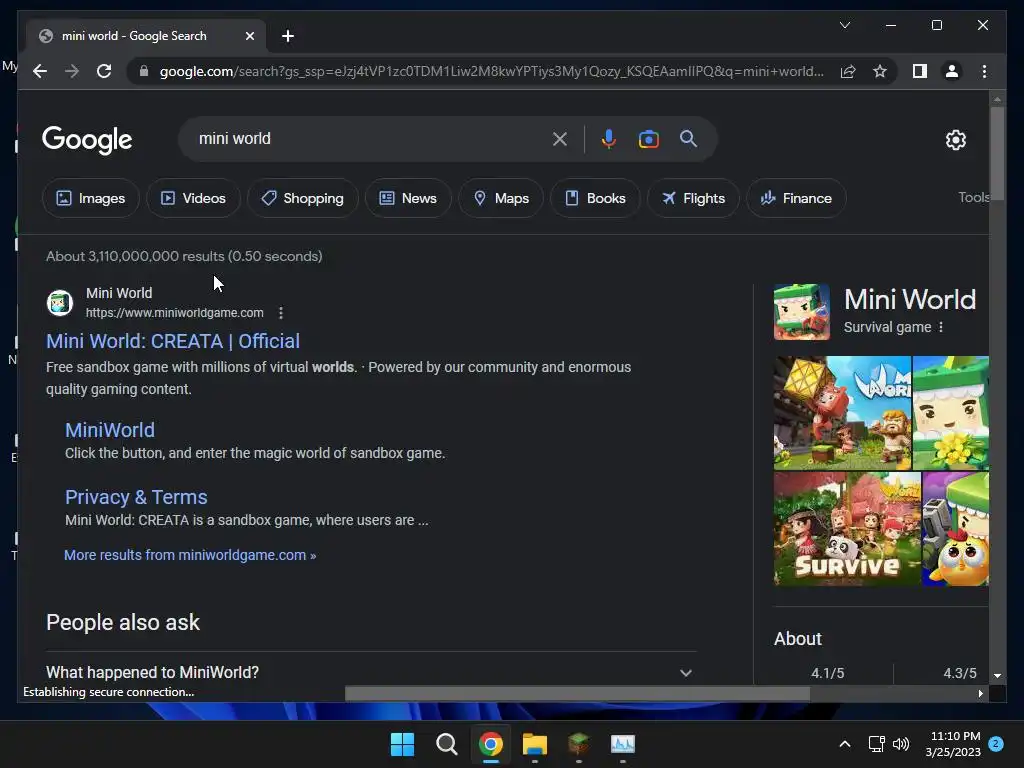Filter results by News

408,198
